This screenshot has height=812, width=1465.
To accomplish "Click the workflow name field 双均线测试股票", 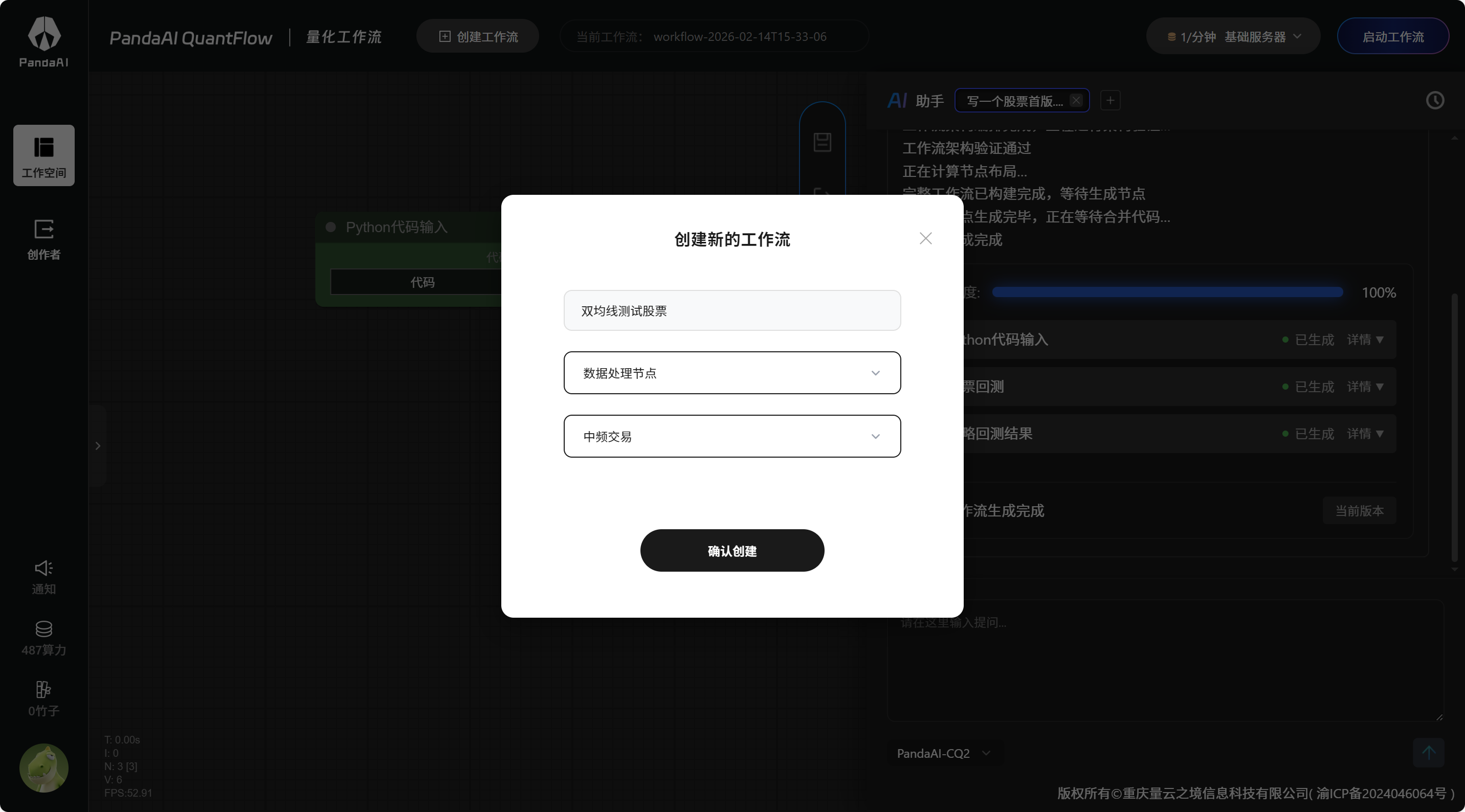I will (x=732, y=310).
